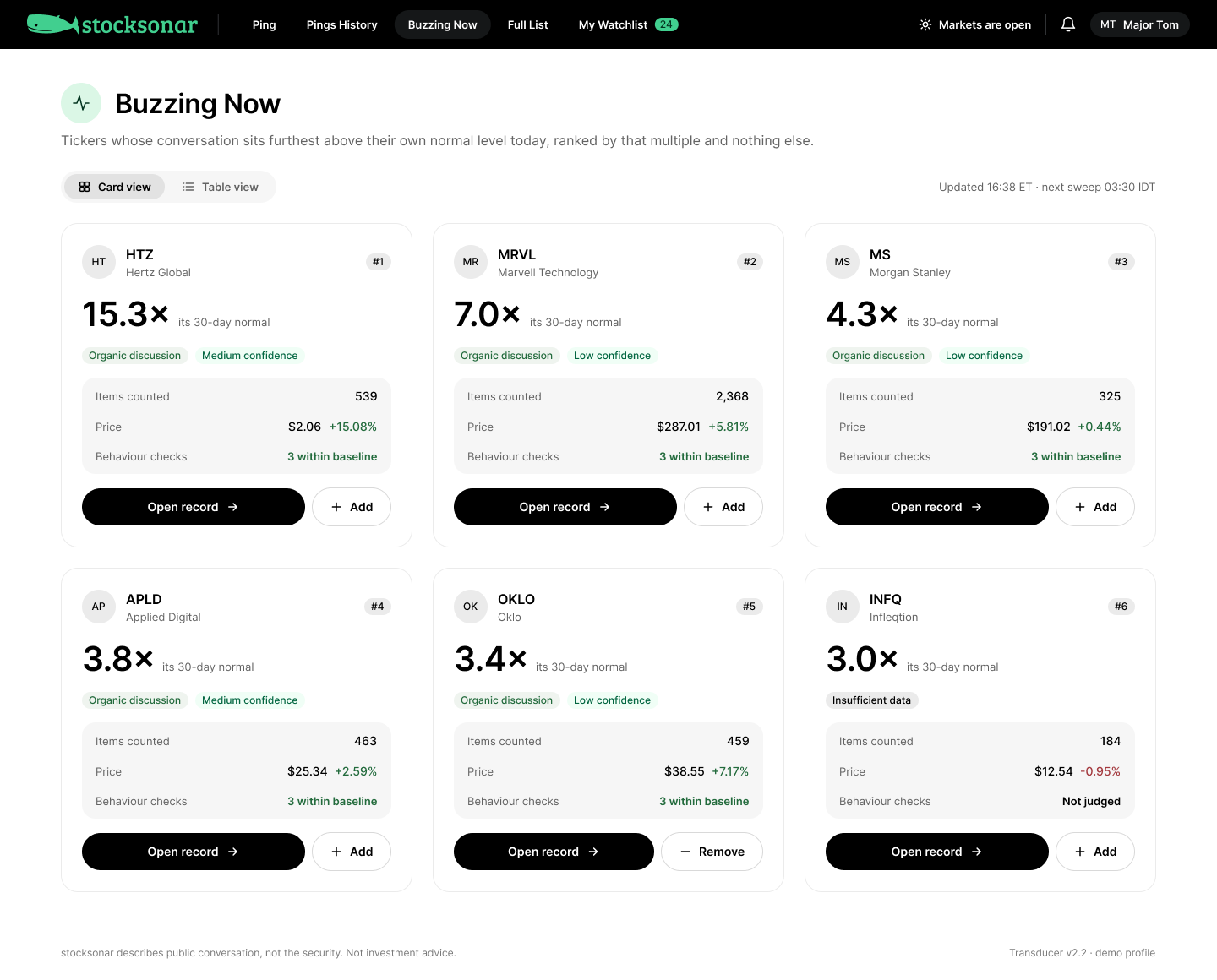Click the MR avatar on the Marvell card
This screenshot has height=980, width=1217.
pyautogui.click(x=471, y=262)
